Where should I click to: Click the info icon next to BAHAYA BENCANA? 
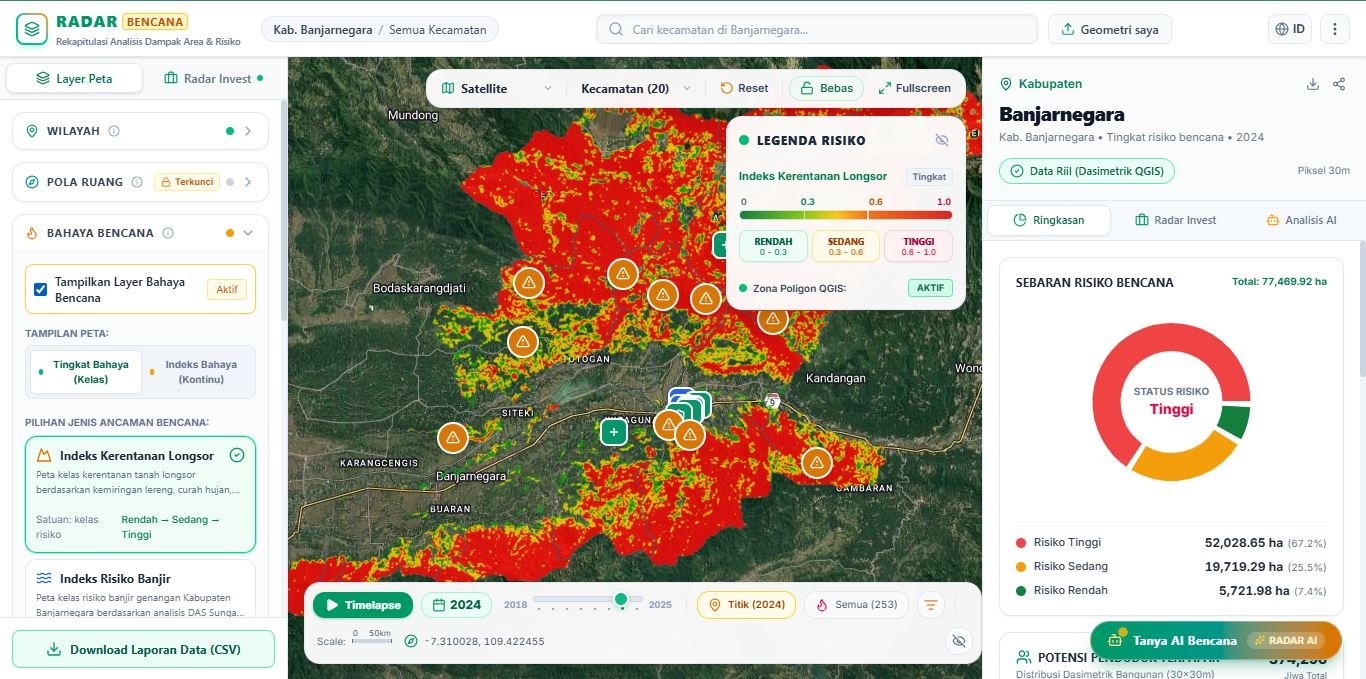click(168, 233)
